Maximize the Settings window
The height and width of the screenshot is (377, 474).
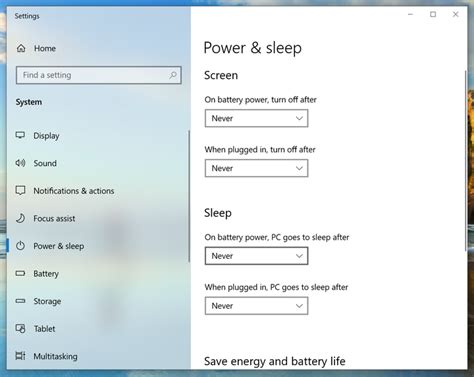pyautogui.click(x=433, y=14)
